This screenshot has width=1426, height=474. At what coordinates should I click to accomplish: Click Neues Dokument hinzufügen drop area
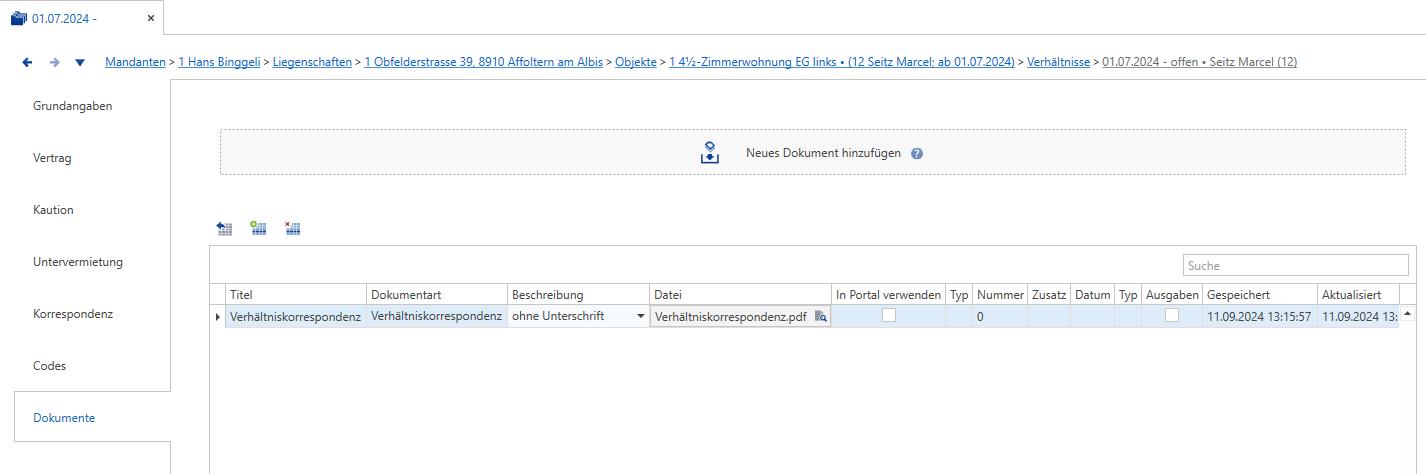click(812, 152)
